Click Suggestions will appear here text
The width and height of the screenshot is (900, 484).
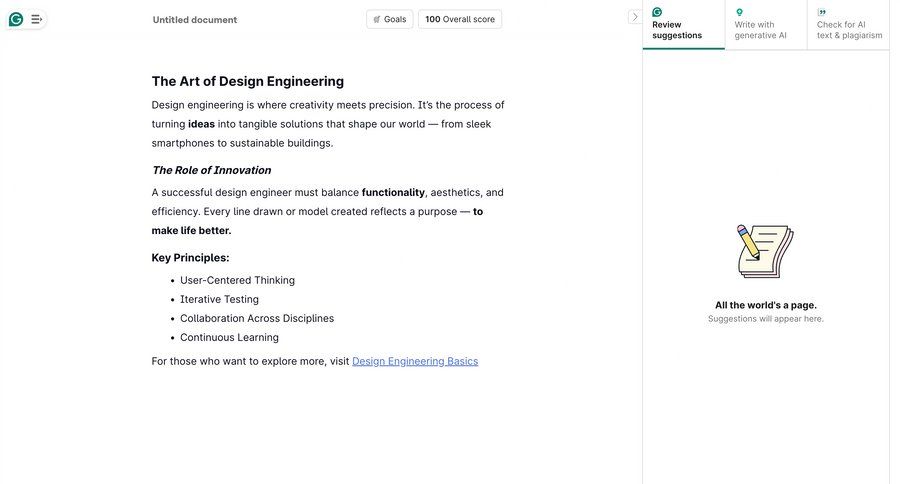pos(766,319)
